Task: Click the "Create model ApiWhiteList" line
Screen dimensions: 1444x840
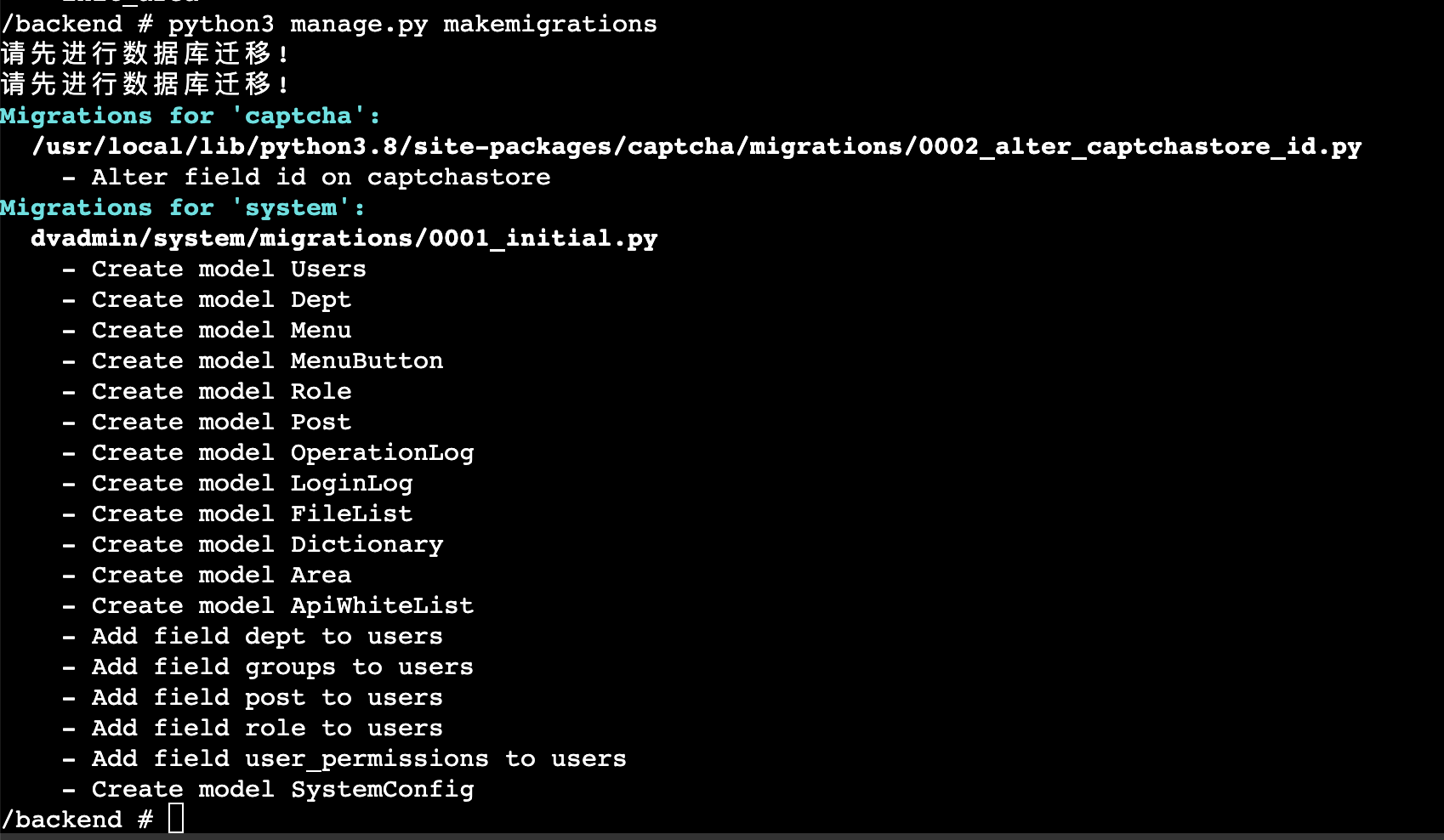Action: [268, 605]
